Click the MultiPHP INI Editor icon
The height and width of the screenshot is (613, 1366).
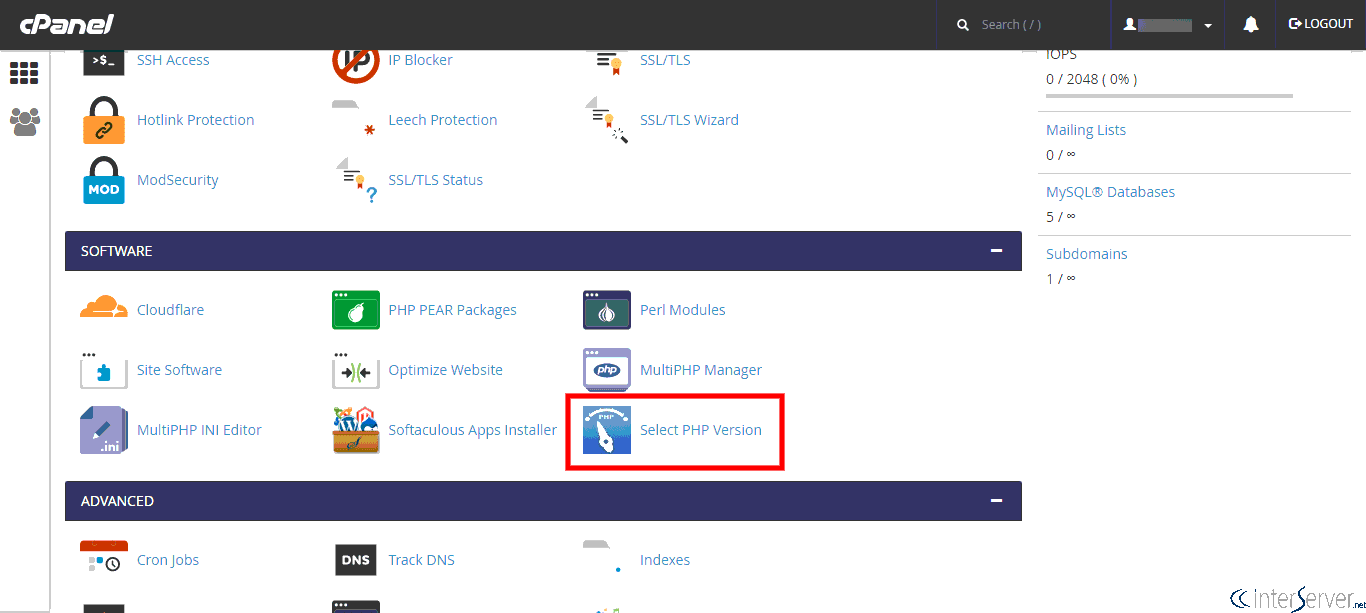pos(104,430)
